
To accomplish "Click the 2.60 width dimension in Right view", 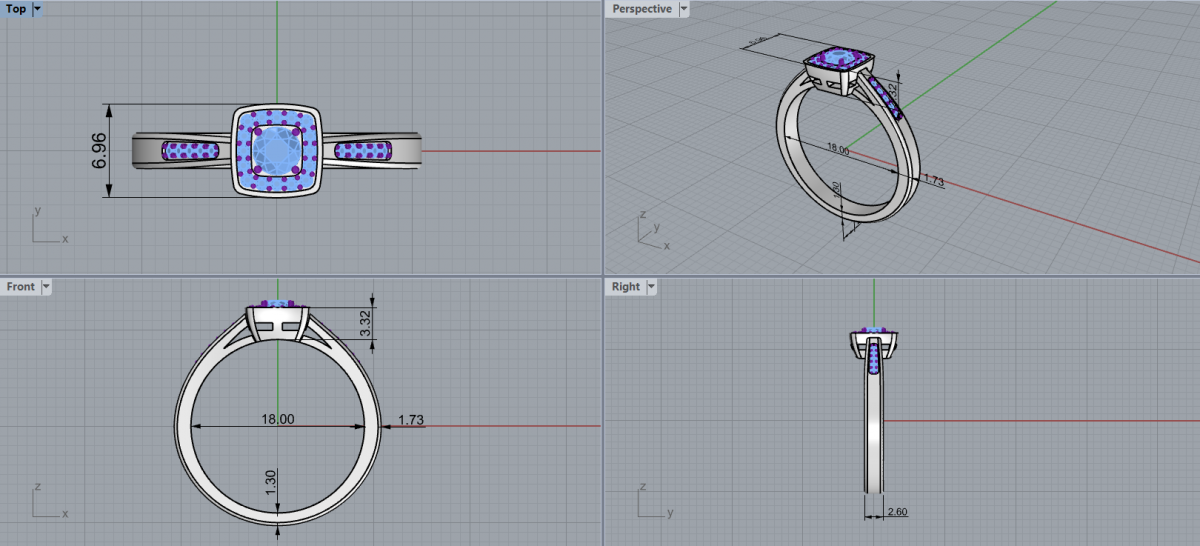I will click(895, 512).
